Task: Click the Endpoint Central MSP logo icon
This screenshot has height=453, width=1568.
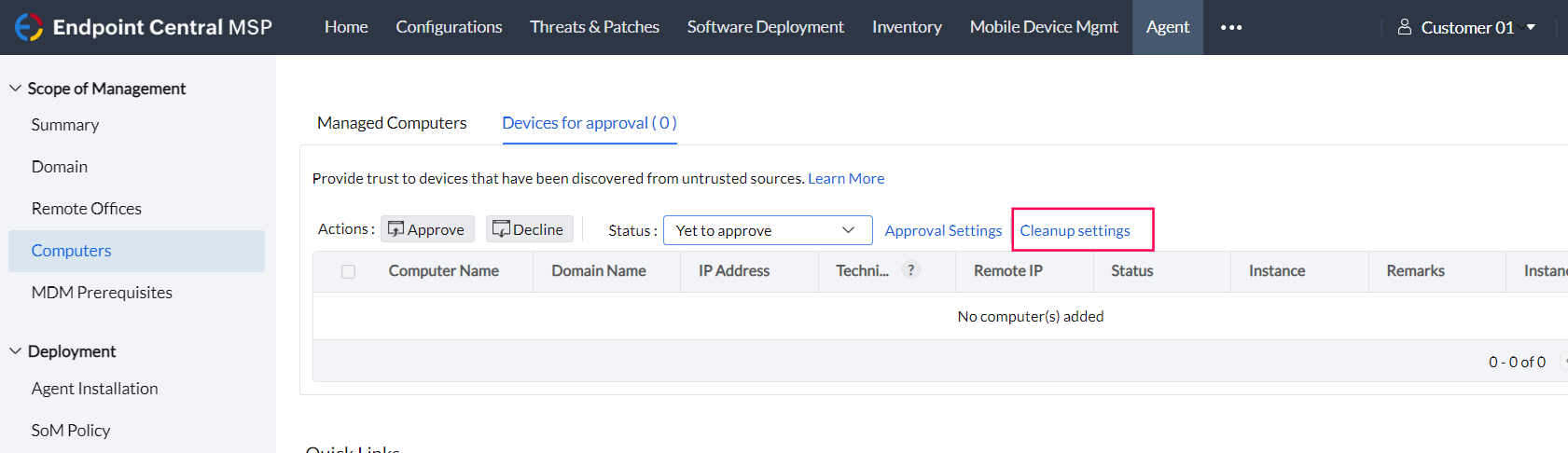Action: [x=29, y=27]
